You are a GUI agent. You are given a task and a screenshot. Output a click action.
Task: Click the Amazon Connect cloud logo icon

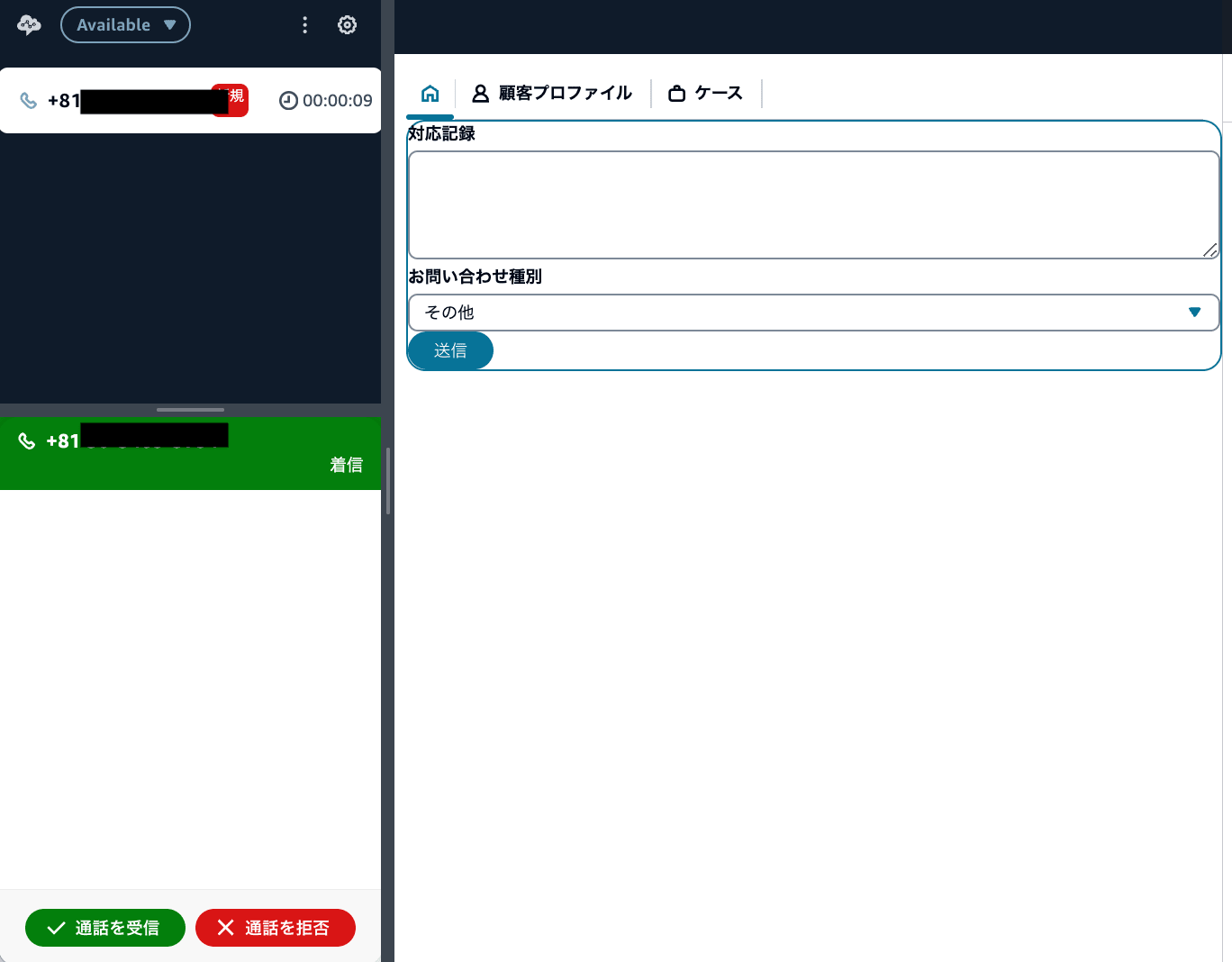coord(29,25)
